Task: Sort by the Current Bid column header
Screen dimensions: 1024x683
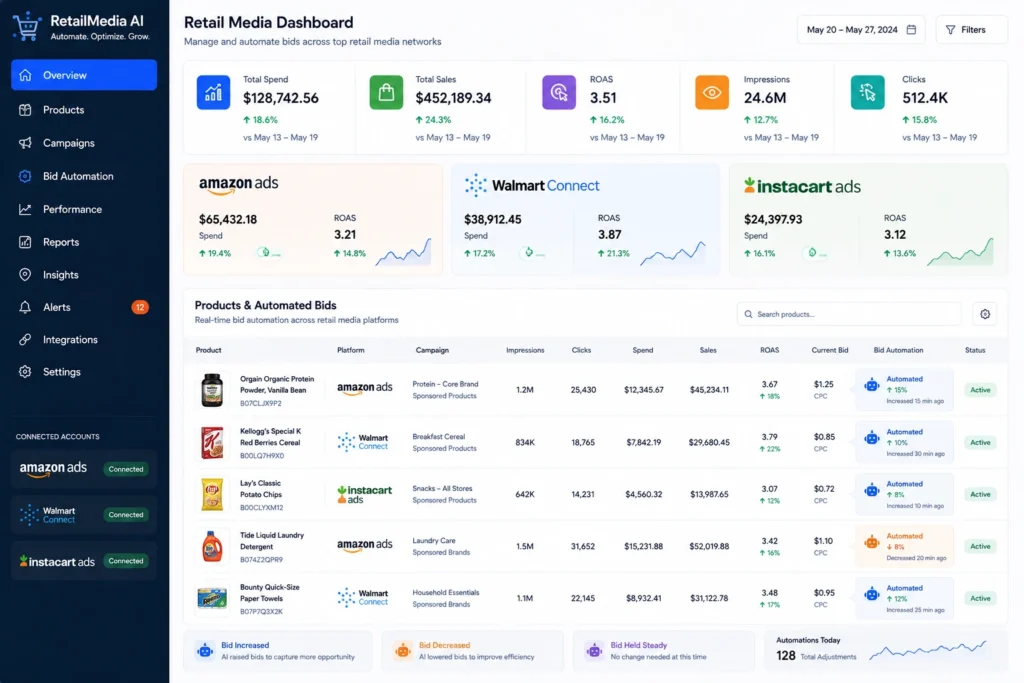Action: [x=829, y=350]
